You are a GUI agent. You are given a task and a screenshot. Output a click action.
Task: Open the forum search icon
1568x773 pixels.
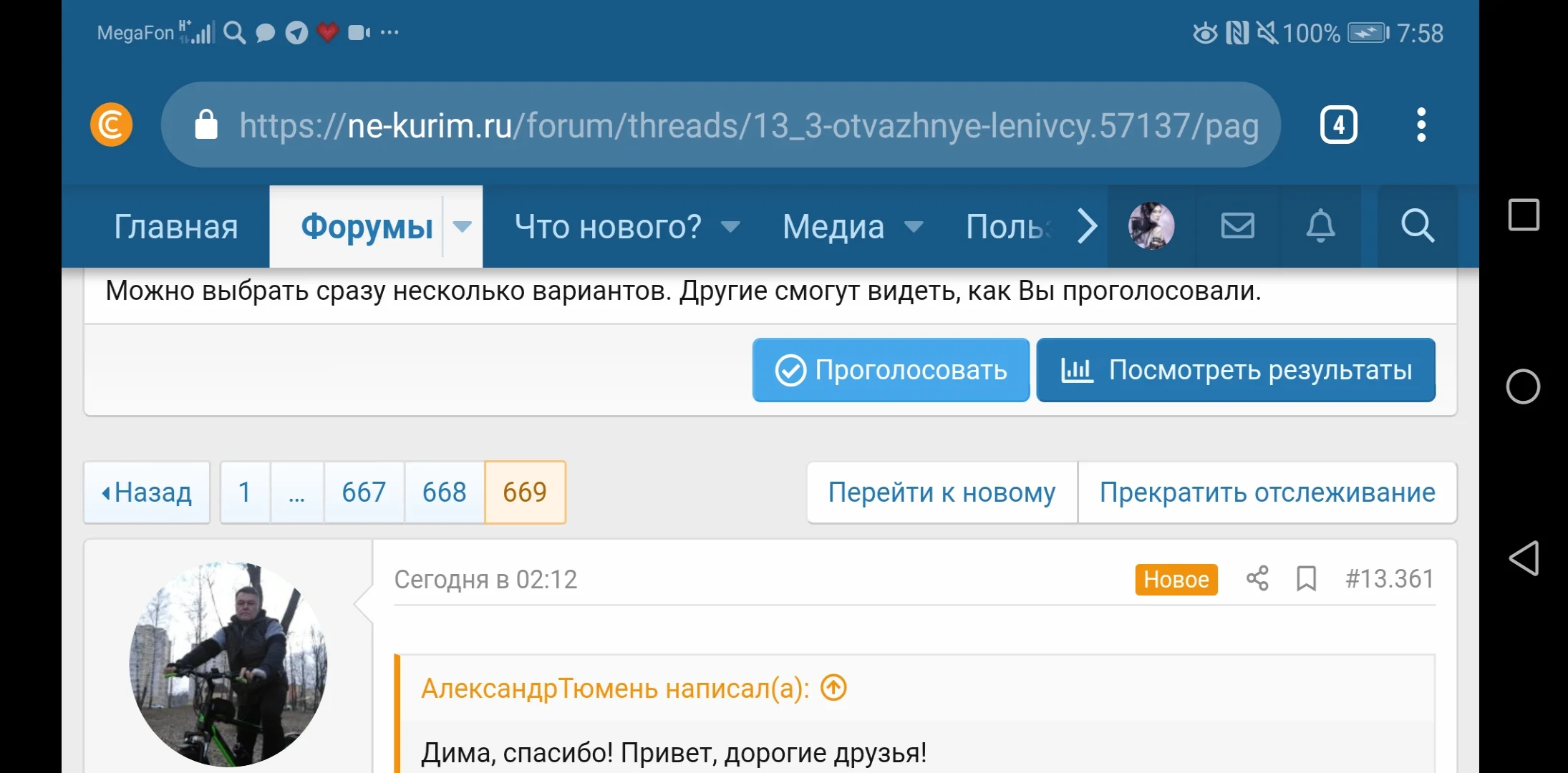click(x=1417, y=226)
